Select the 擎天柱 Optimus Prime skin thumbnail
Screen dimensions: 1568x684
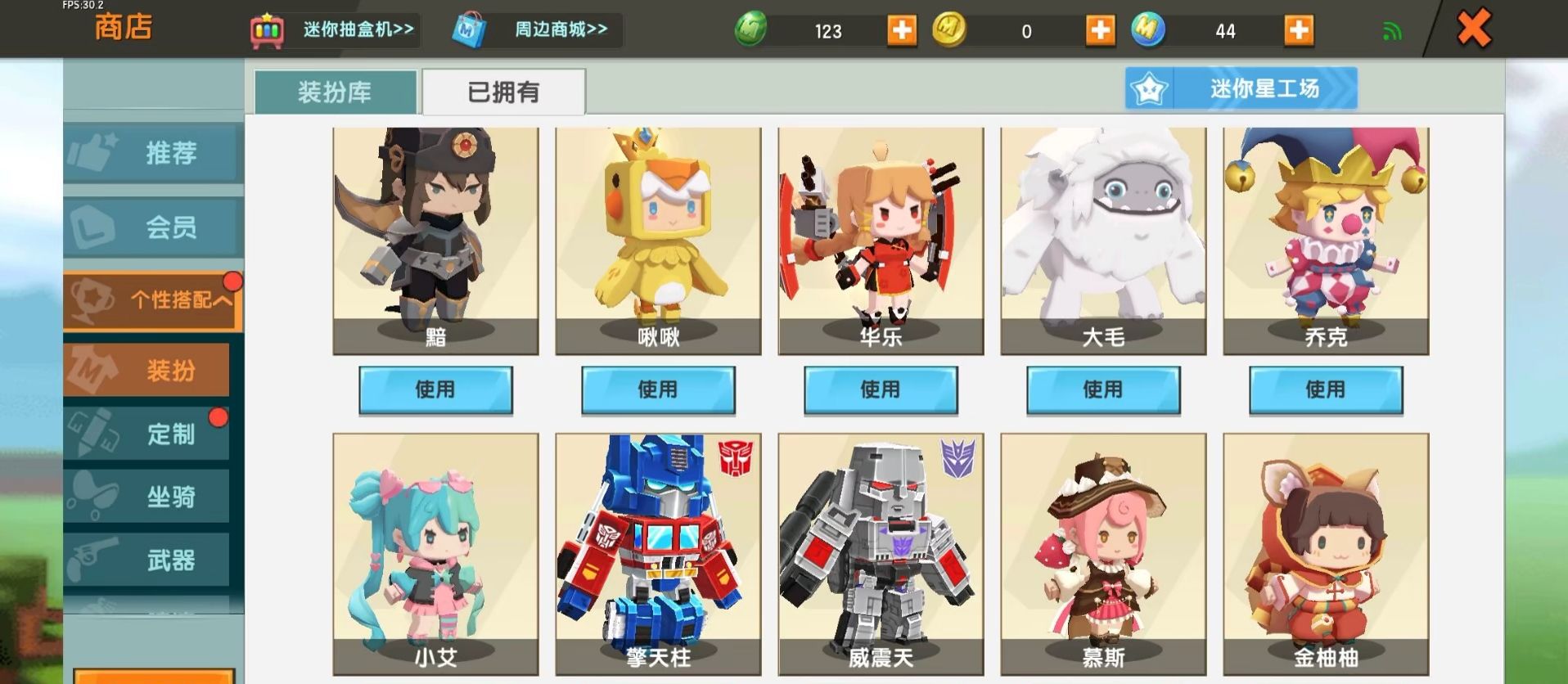[x=658, y=555]
